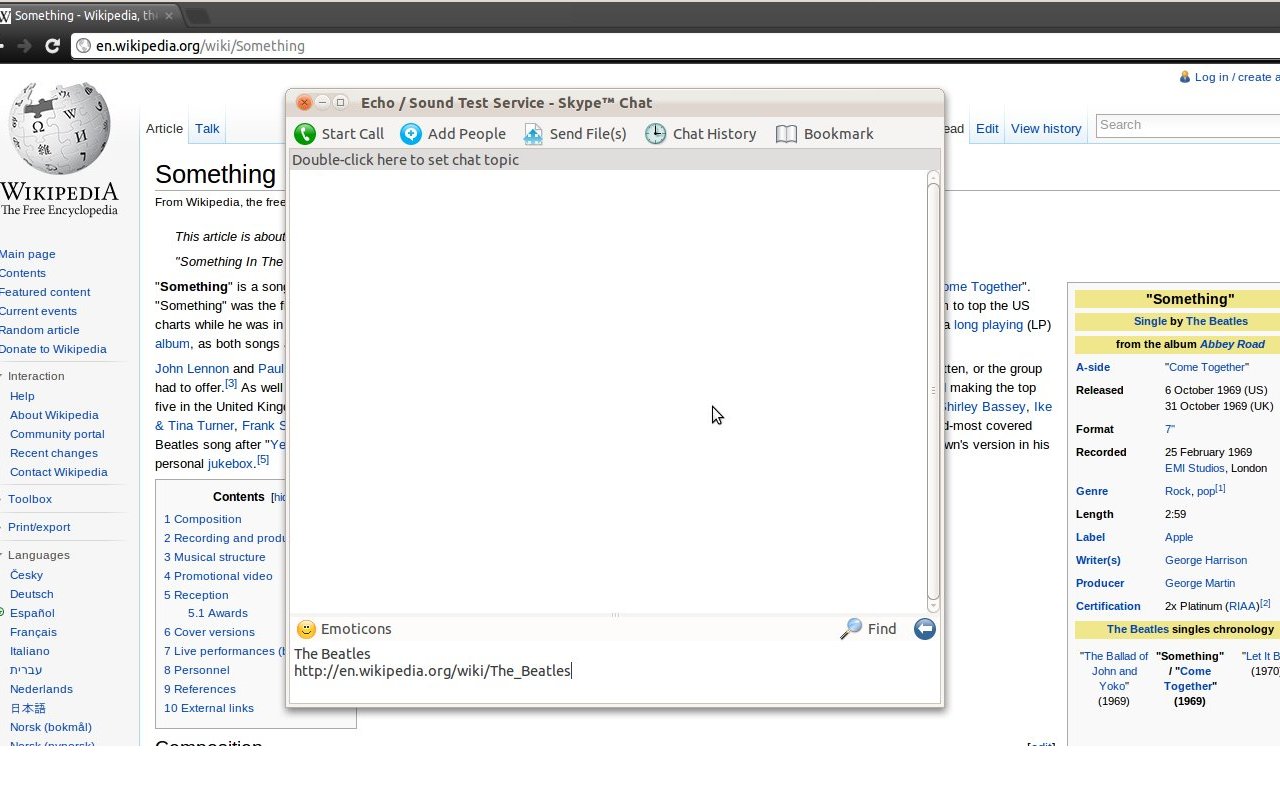Go to Wikipedia Main page link
Image resolution: width=1280 pixels, height=800 pixels.
28,254
